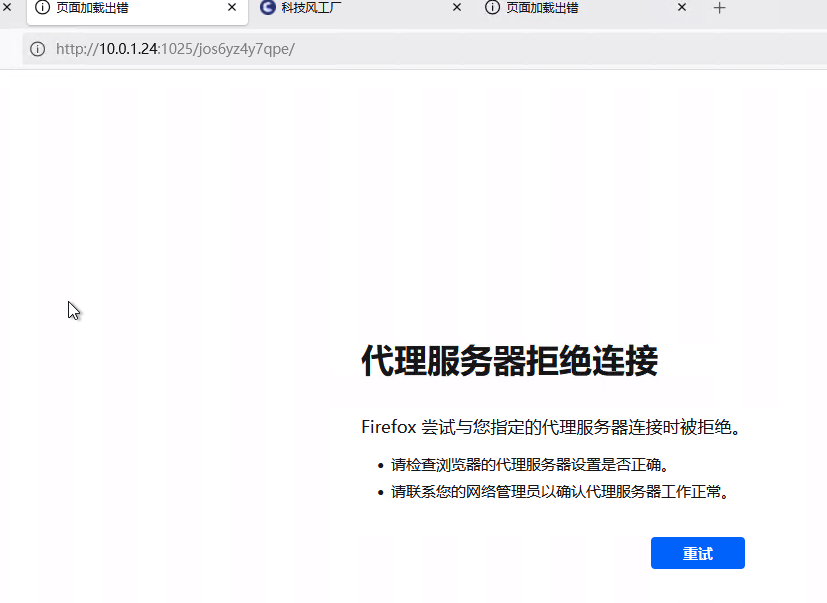
Task: Click the 重试 retry button
Action: (x=697, y=553)
